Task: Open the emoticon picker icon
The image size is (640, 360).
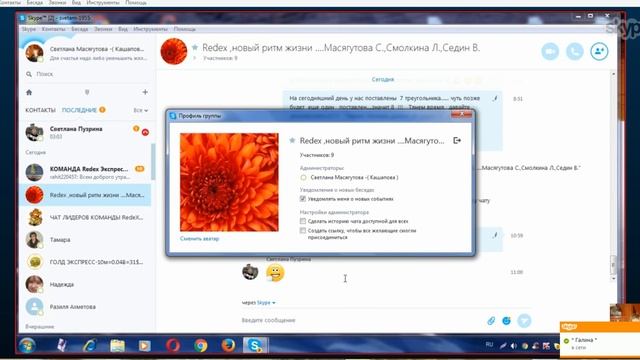Action: tap(506, 321)
